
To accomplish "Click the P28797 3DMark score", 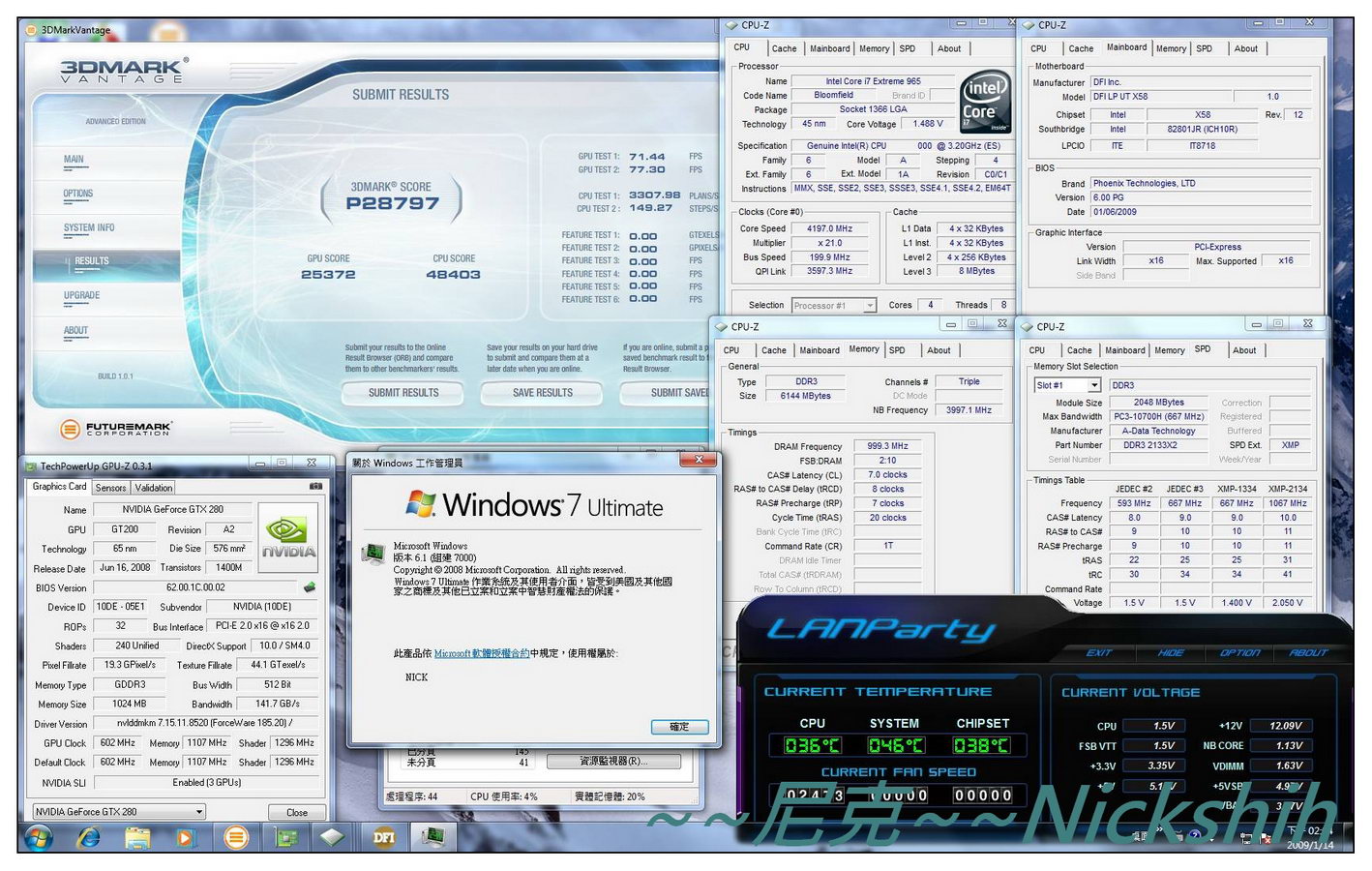I will point(392,203).
